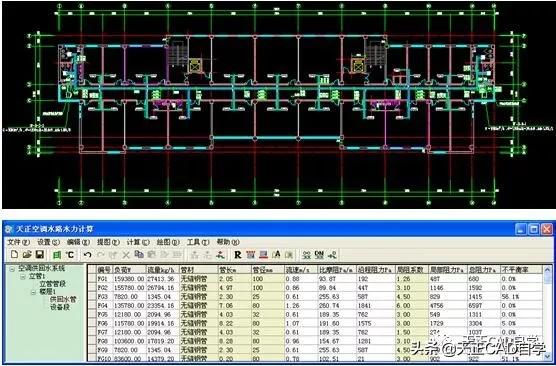The height and width of the screenshot is (366, 556).
Task: Click pipe diameter cell 25 in FG3 row
Action: point(268,296)
